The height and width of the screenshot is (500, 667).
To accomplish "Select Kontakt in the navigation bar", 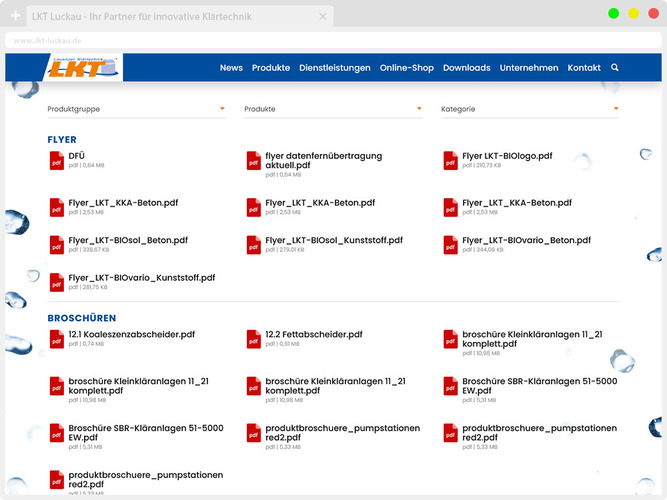I will tap(584, 68).
